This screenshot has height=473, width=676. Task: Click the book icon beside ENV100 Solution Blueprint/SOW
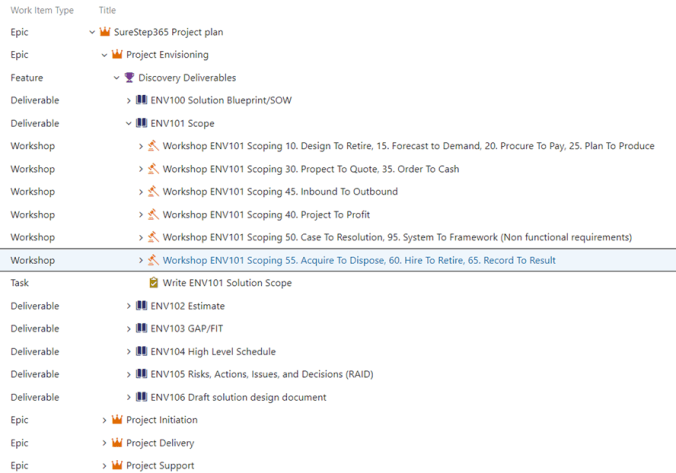(x=141, y=100)
